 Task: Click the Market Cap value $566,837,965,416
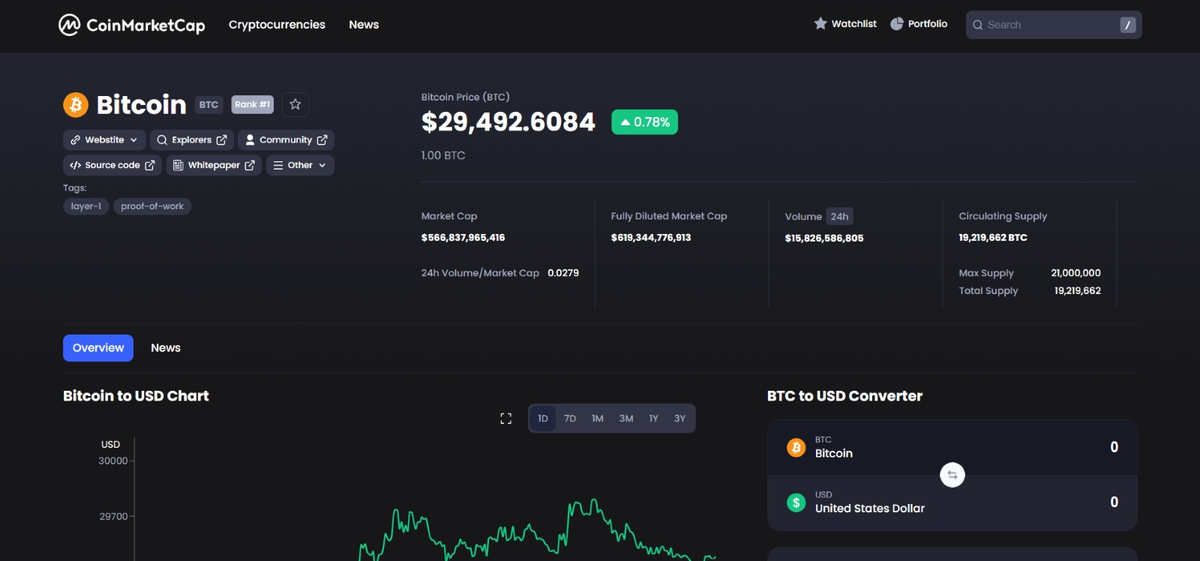(463, 238)
